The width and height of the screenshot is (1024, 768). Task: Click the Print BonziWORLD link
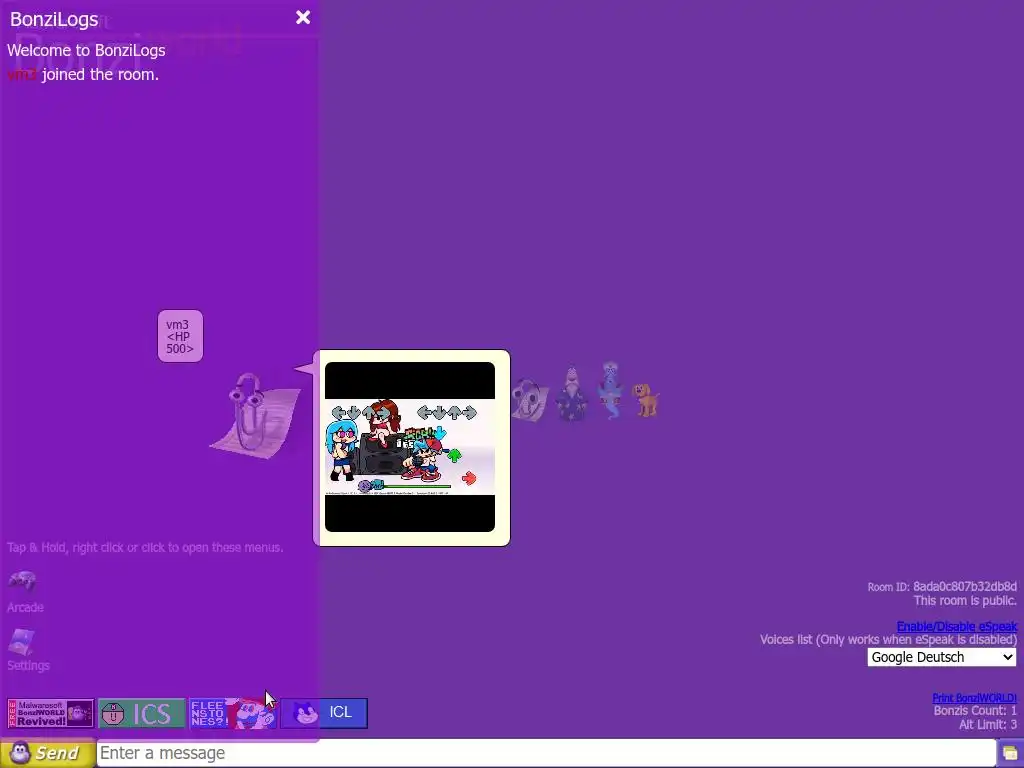pyautogui.click(x=974, y=698)
